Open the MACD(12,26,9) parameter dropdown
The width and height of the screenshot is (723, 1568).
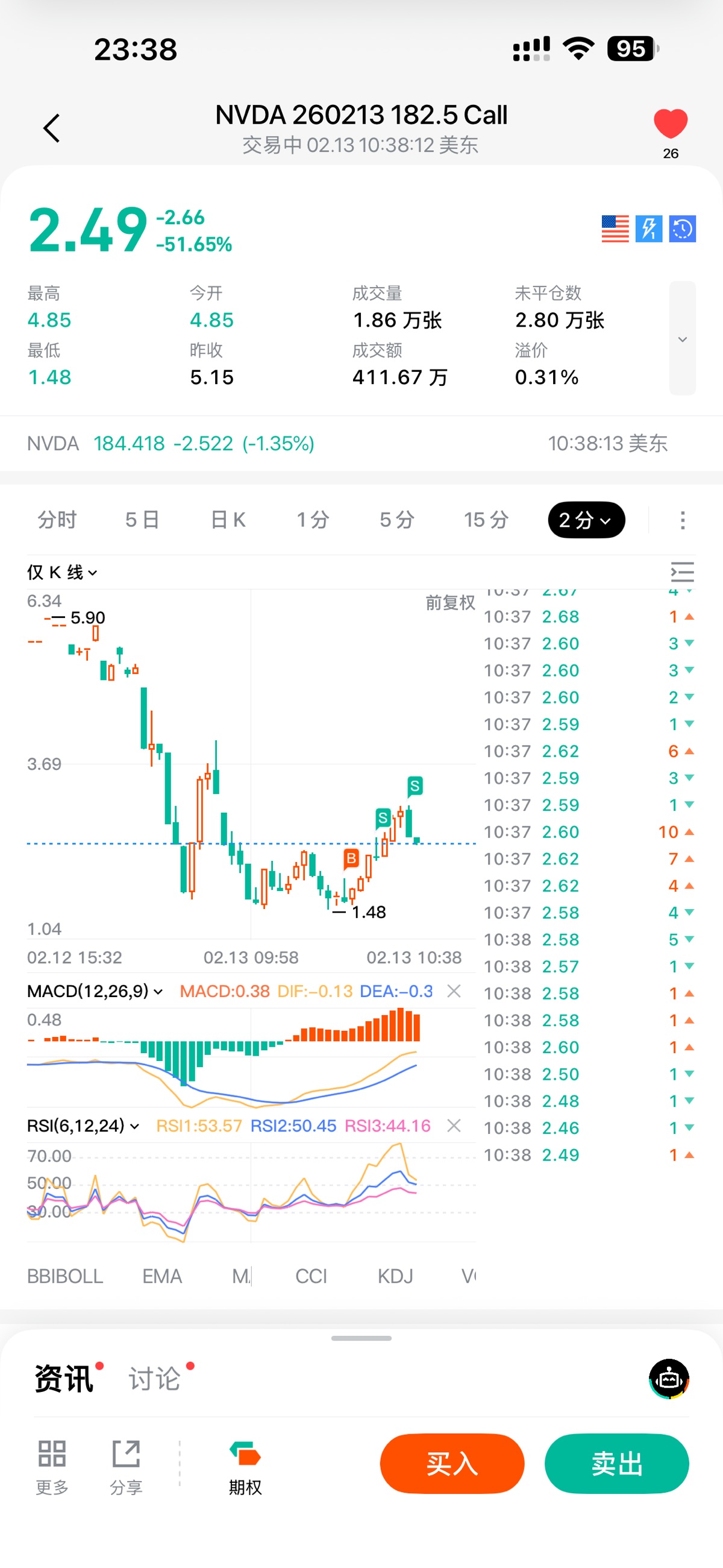(x=95, y=991)
